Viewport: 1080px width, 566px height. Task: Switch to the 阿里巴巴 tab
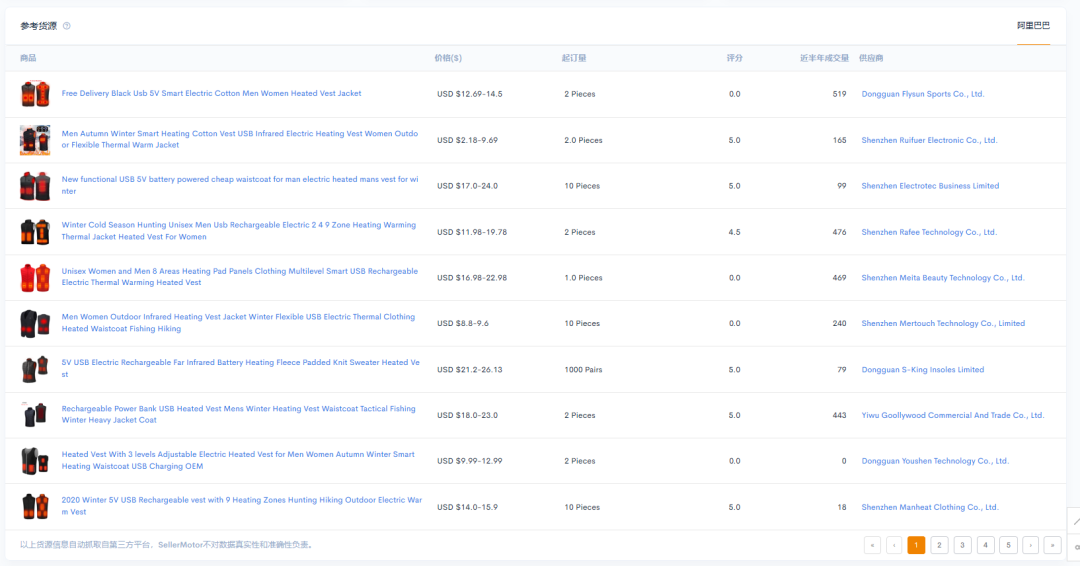pyautogui.click(x=1033, y=26)
